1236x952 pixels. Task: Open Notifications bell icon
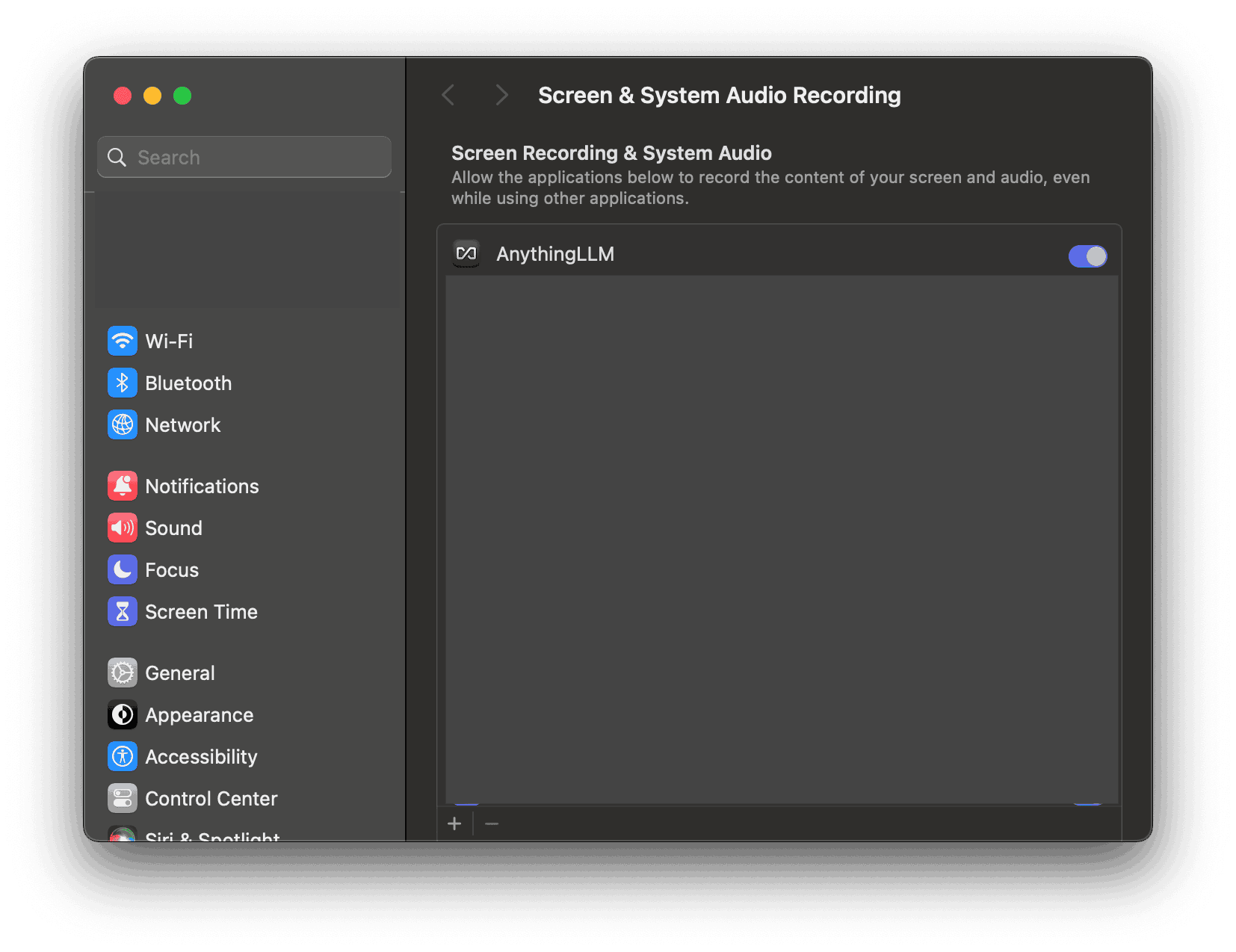click(123, 486)
